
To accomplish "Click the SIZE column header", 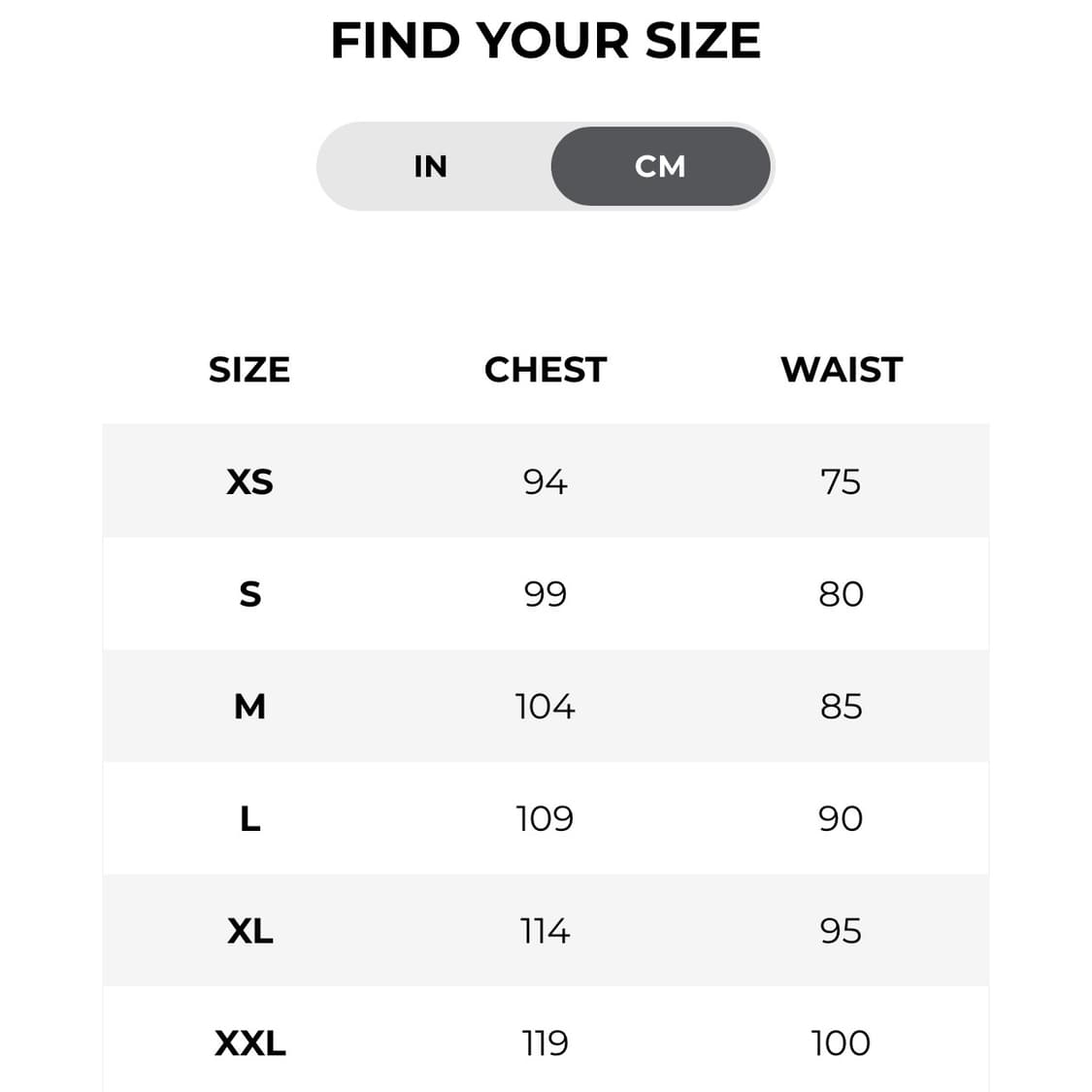I will point(249,370).
